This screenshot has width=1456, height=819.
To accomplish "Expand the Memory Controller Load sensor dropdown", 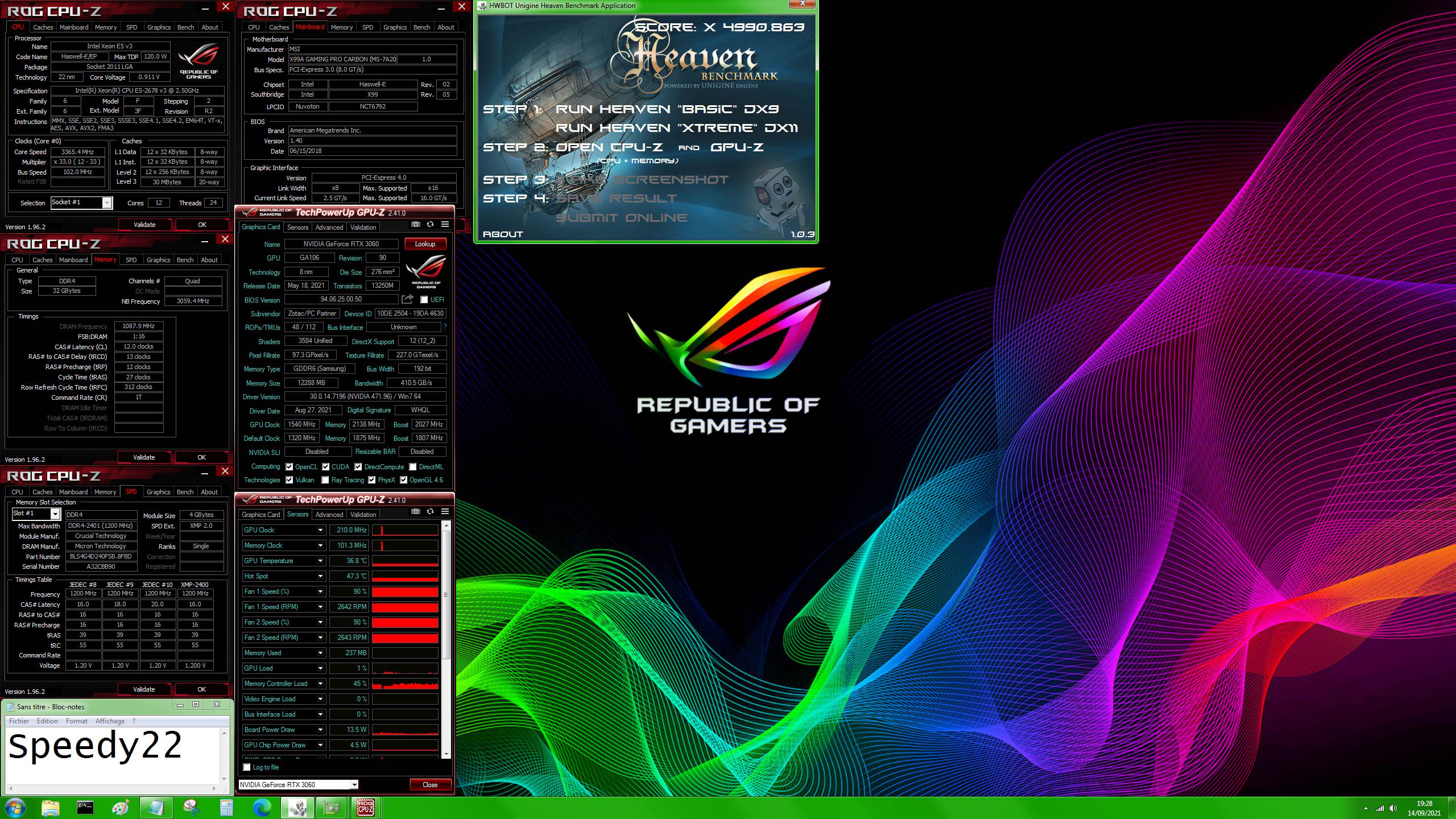I will pos(320,684).
